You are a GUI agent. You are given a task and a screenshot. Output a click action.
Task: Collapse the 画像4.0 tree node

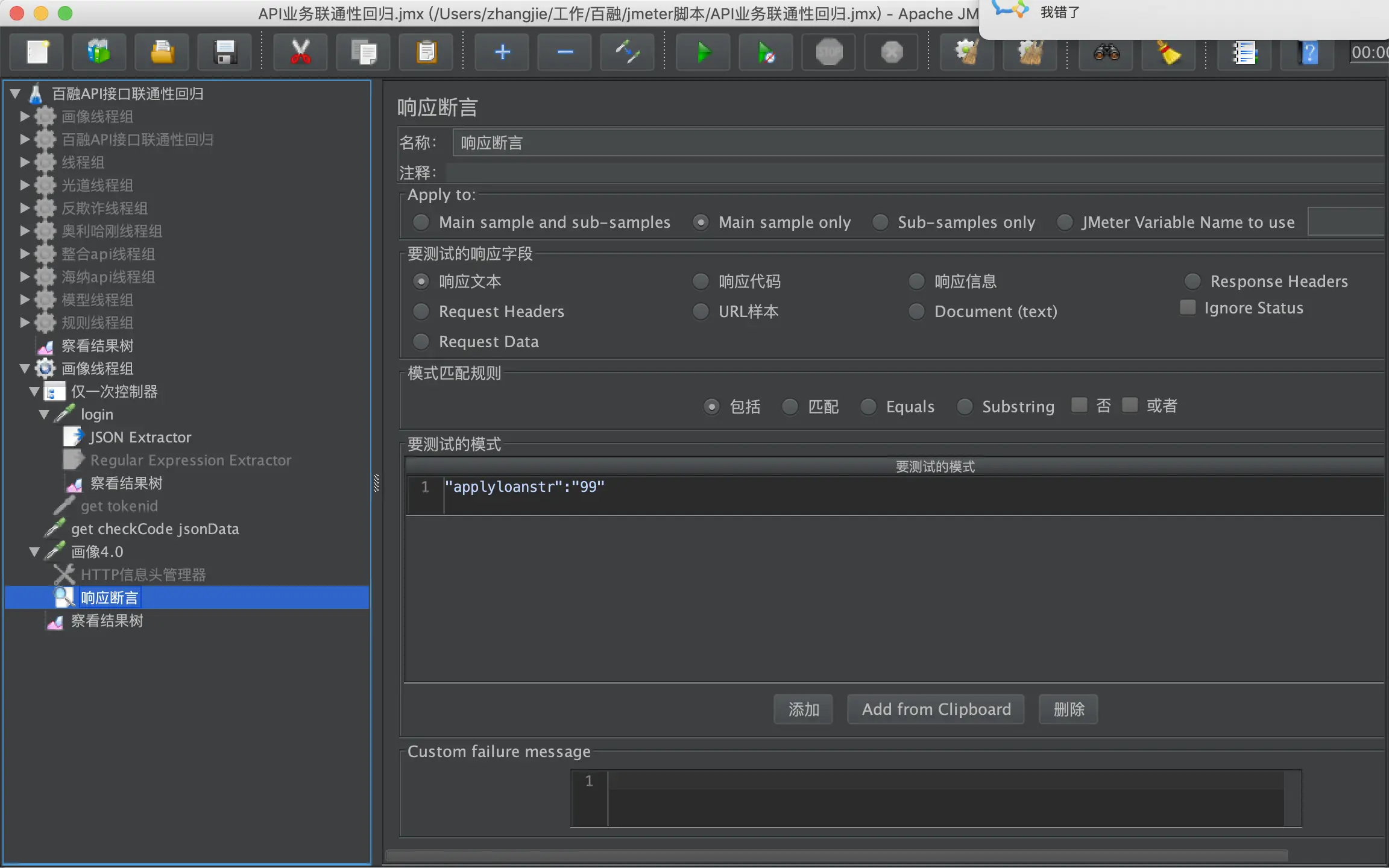coord(34,552)
